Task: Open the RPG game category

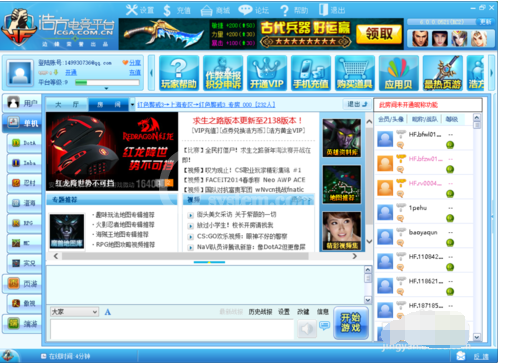Action: point(24,223)
